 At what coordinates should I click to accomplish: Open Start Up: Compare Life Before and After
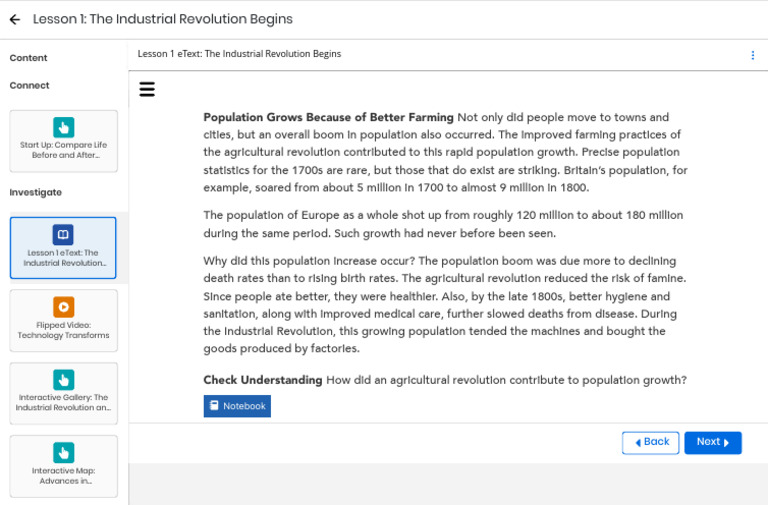pyautogui.click(x=64, y=141)
